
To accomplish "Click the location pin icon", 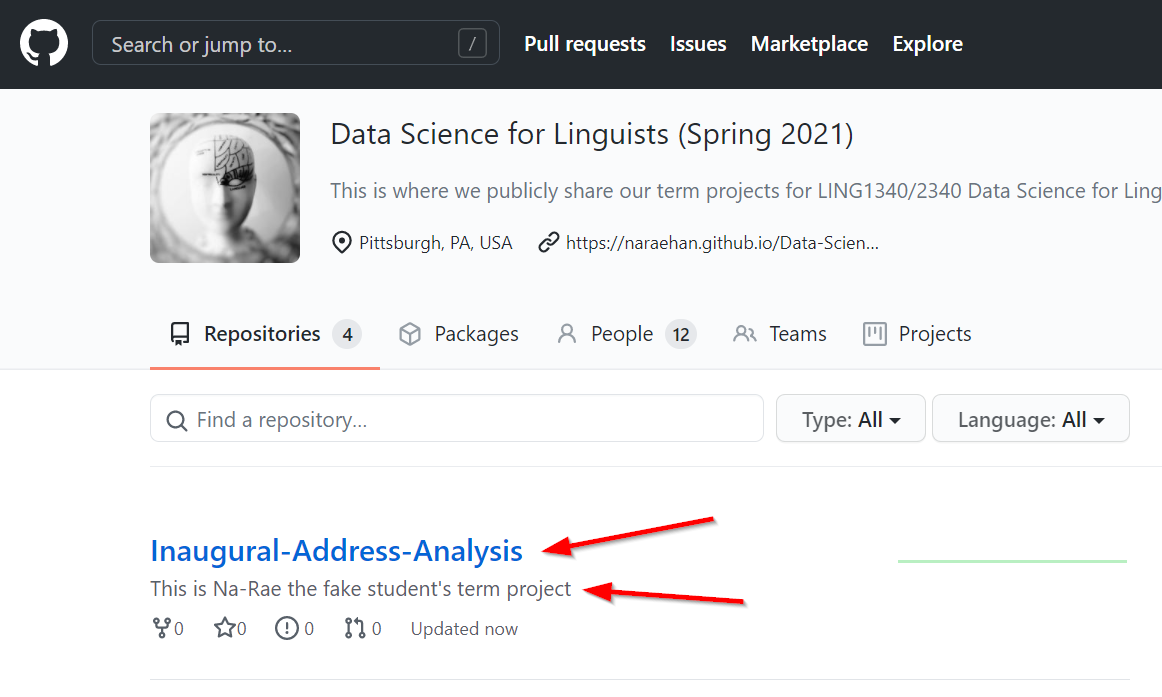I will click(342, 242).
